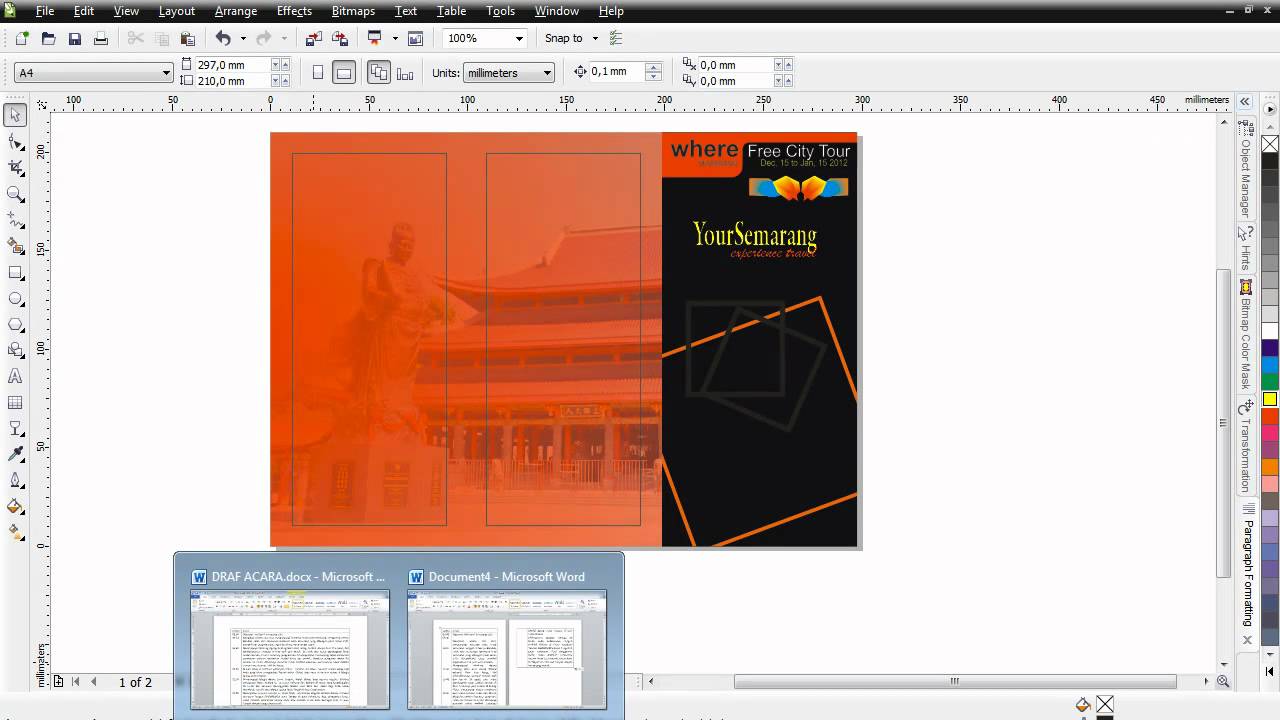
Task: Click the page width 297,0 mm field
Action: coord(232,65)
